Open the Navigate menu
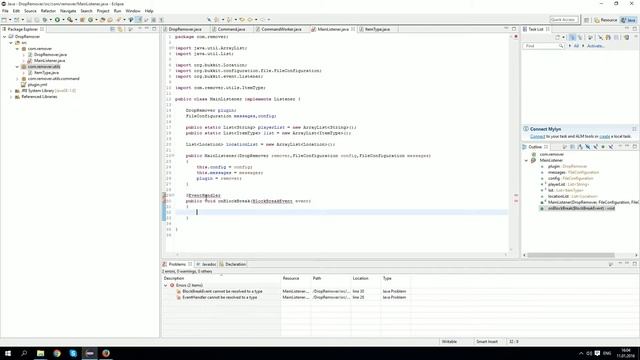This screenshot has height=360, width=640. tap(68, 11)
